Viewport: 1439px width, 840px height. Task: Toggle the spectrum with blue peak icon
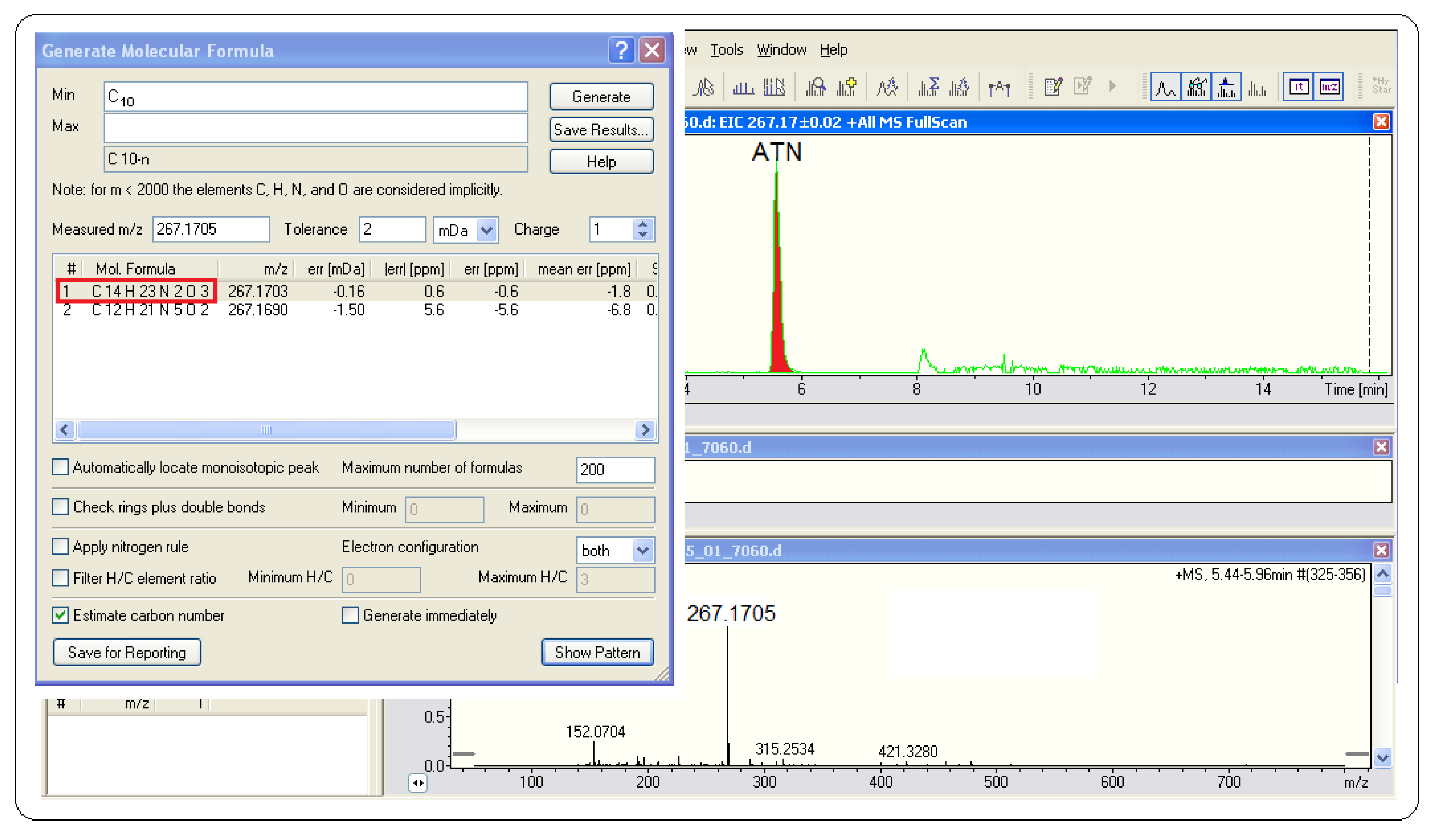point(1226,87)
